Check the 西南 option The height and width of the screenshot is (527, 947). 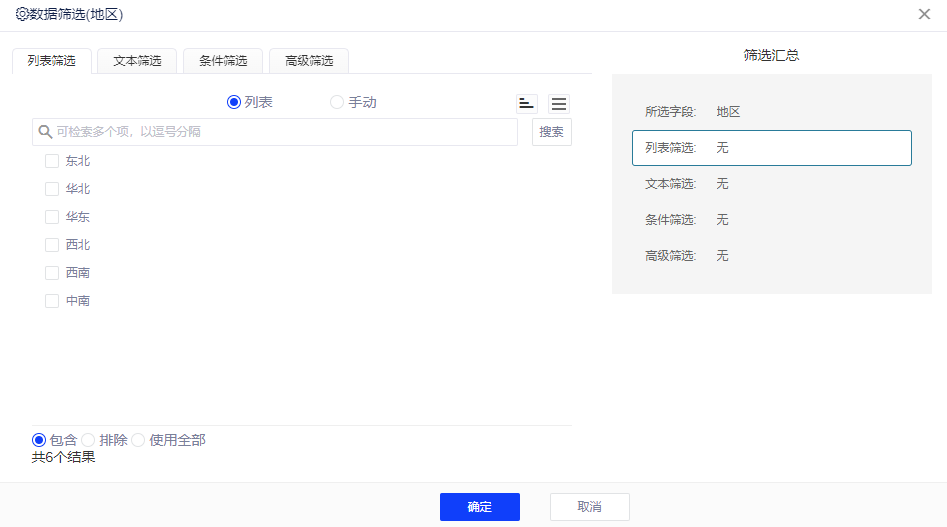pyautogui.click(x=52, y=273)
